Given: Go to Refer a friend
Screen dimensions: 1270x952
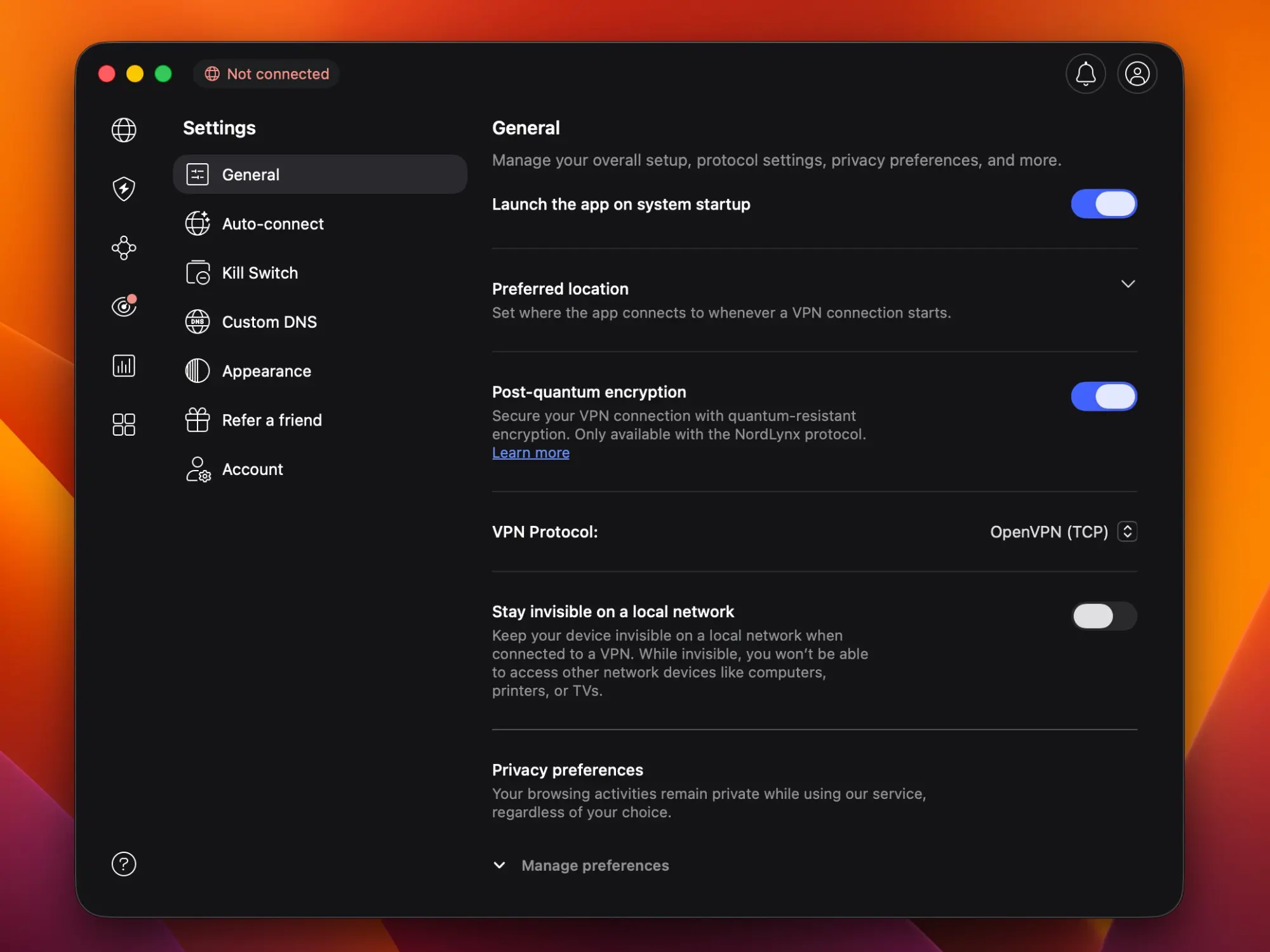Looking at the screenshot, I should click(x=271, y=420).
